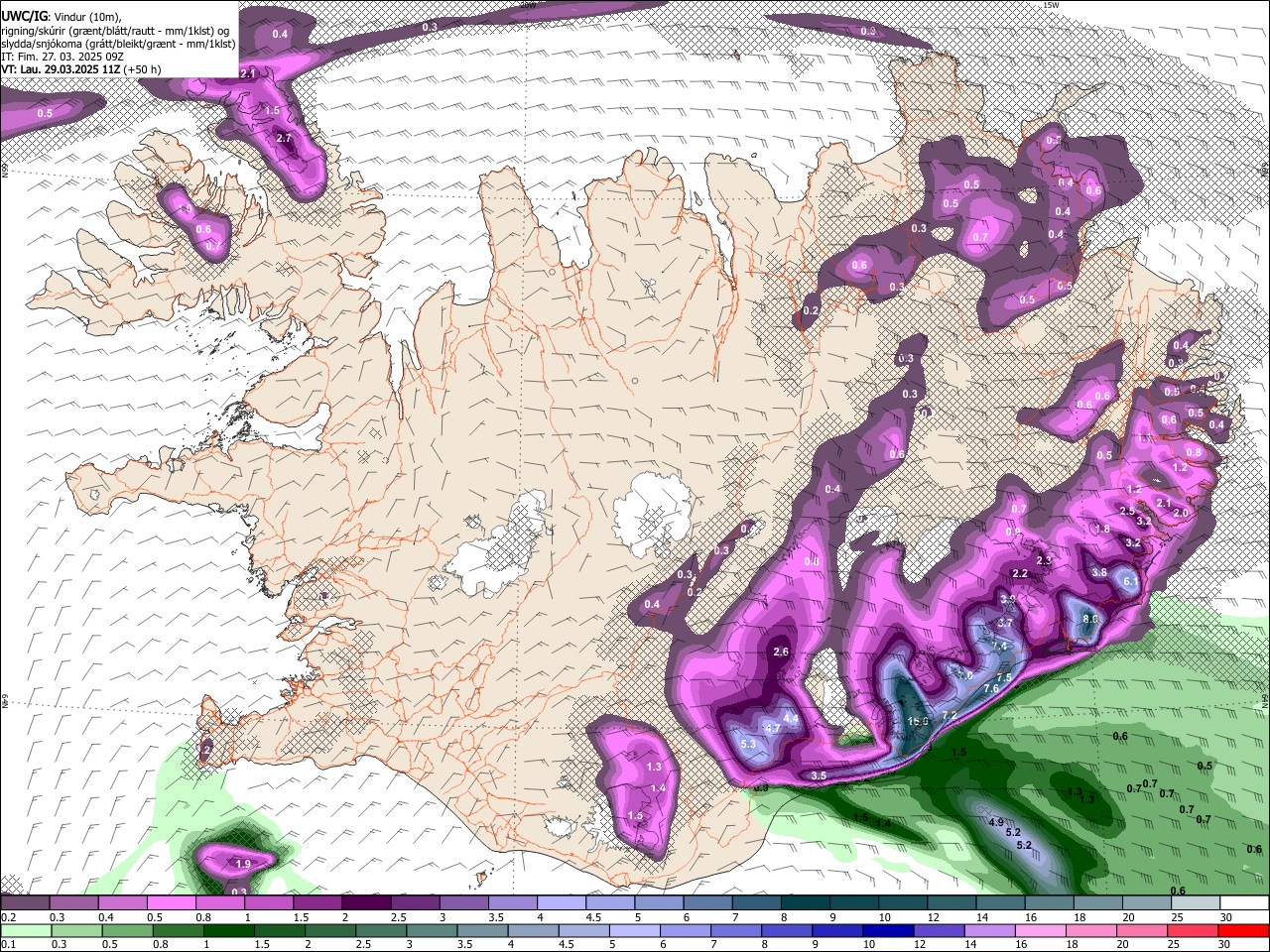Click the 4.7 snowfall value on the map
Image resolution: width=1270 pixels, height=952 pixels.
(772, 728)
